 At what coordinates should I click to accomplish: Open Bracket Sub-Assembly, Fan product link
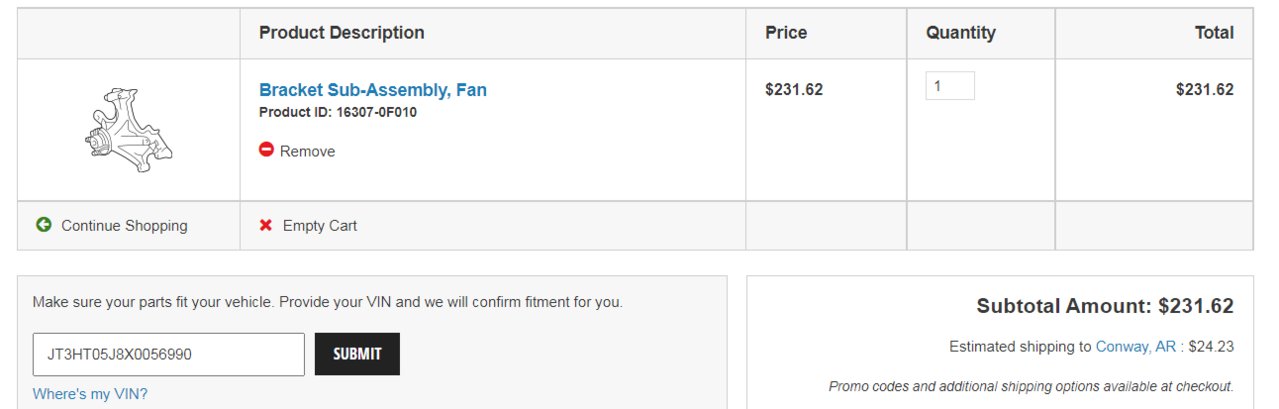[x=373, y=90]
